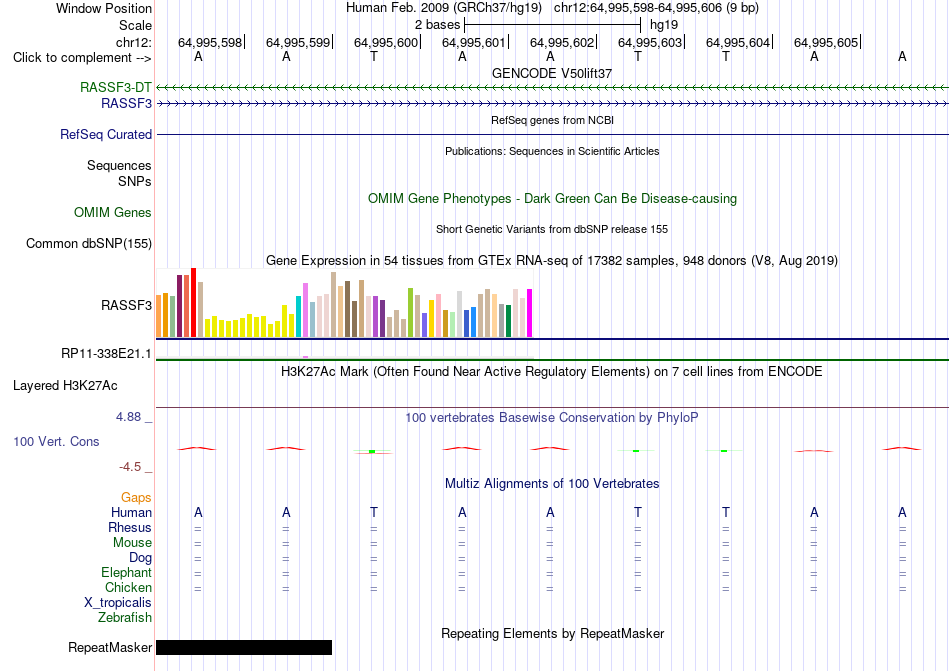
Task: Open the RefSeq Curated track label
Action: click(106, 134)
